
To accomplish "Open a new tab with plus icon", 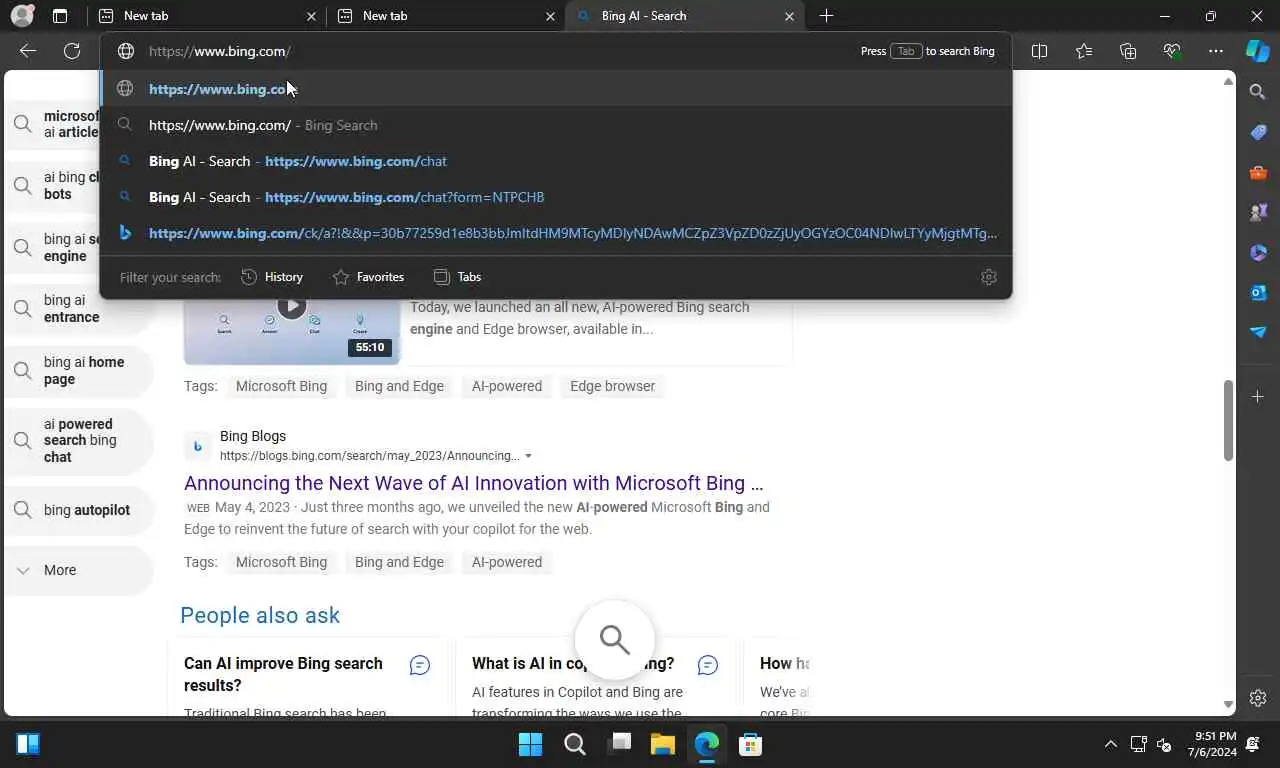I will pyautogui.click(x=826, y=16).
